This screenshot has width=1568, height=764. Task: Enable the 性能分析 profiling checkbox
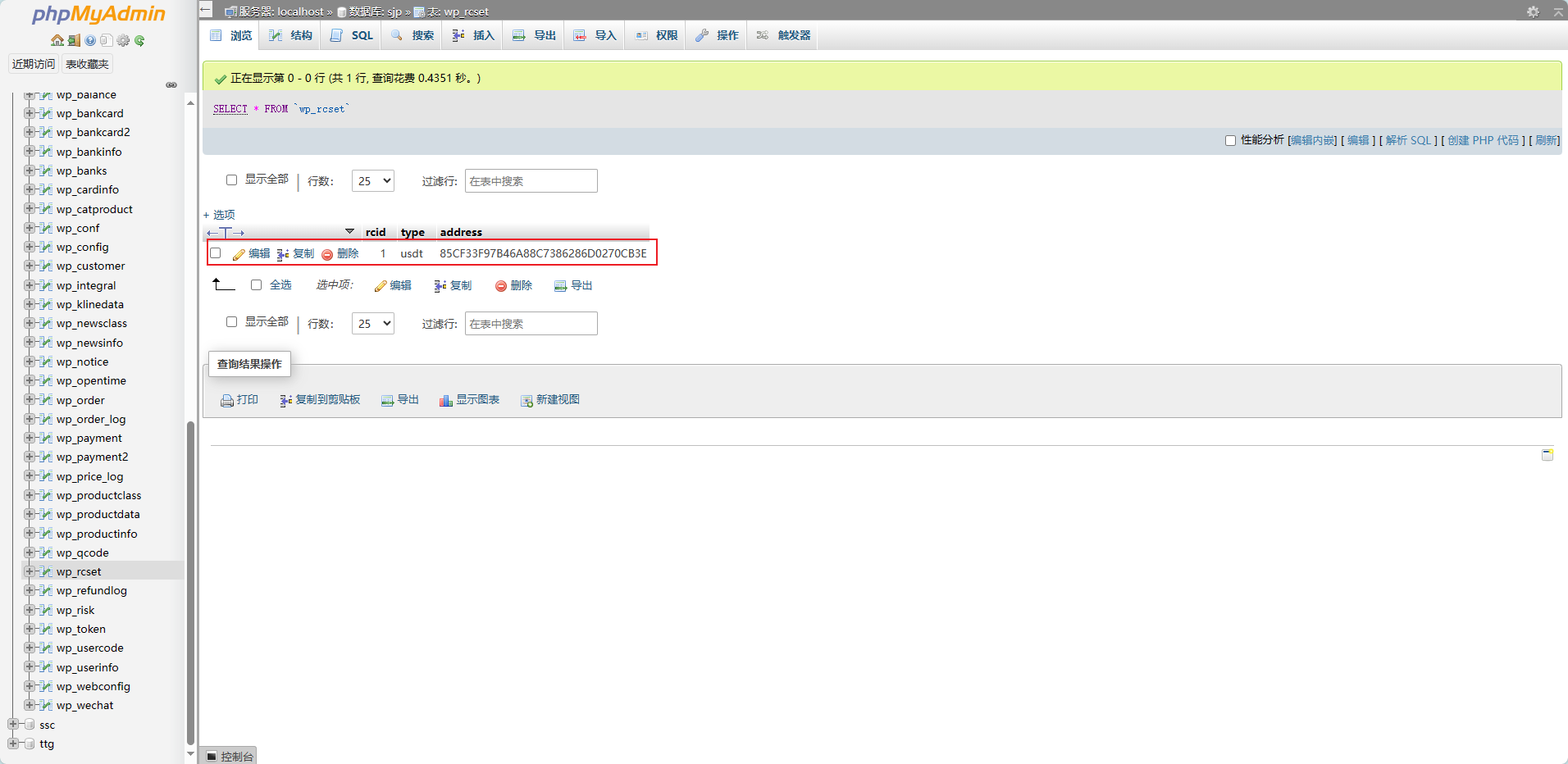coord(1230,140)
